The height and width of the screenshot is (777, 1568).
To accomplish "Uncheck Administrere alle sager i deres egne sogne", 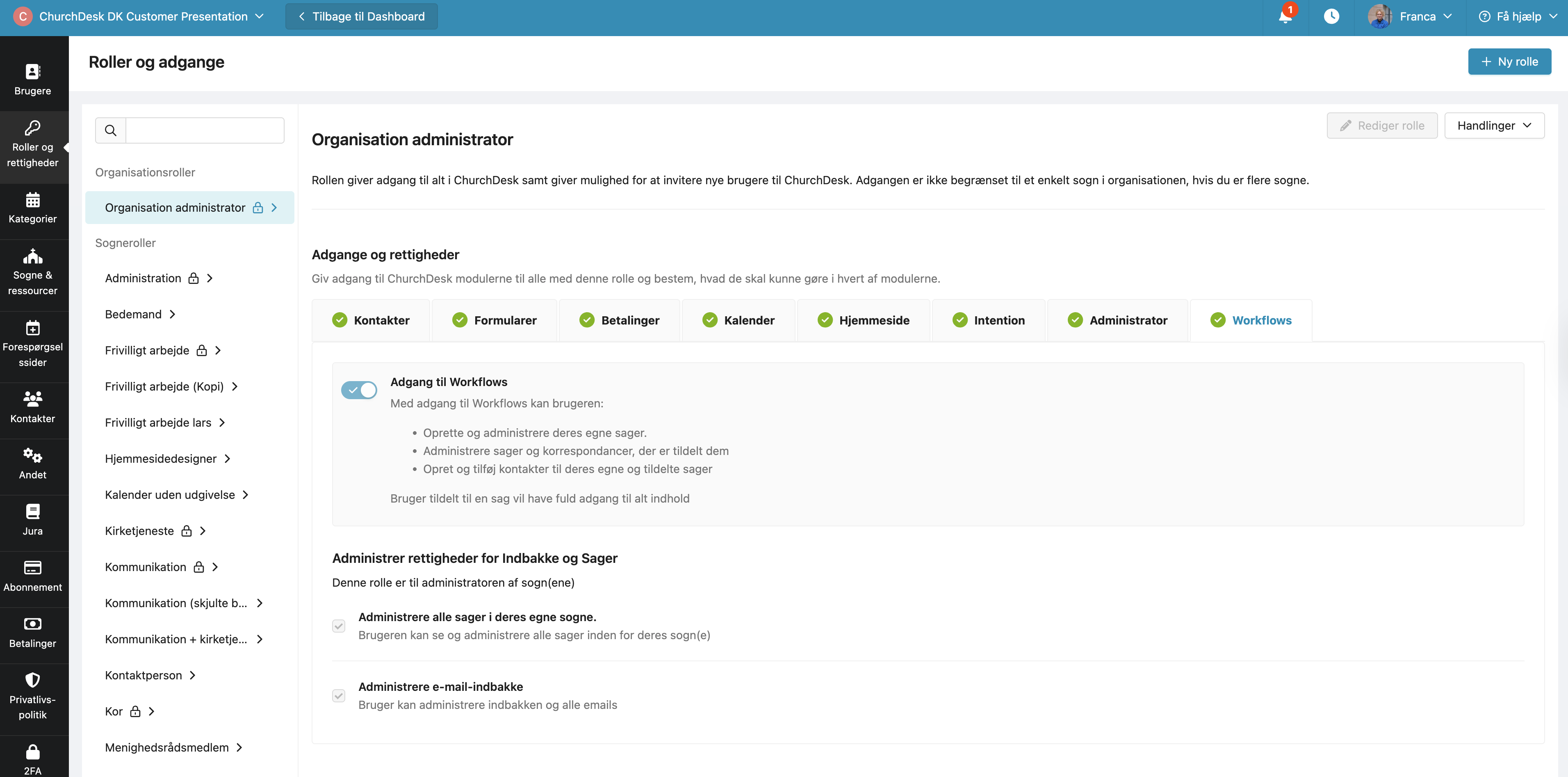I will (339, 626).
